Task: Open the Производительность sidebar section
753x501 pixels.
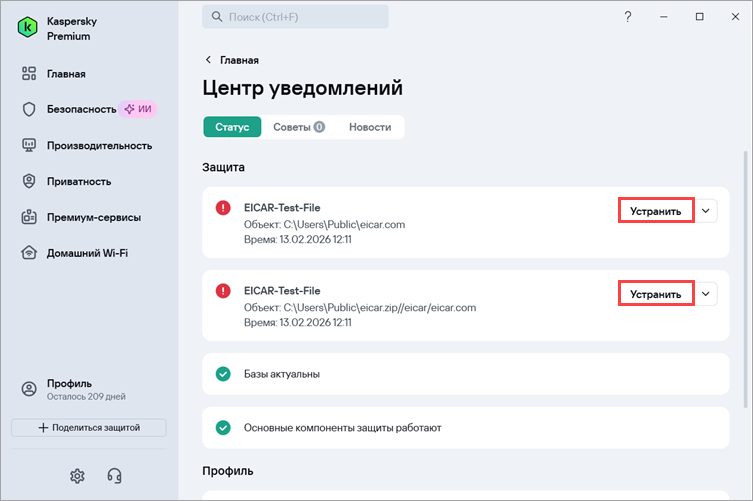Action: [x=99, y=146]
